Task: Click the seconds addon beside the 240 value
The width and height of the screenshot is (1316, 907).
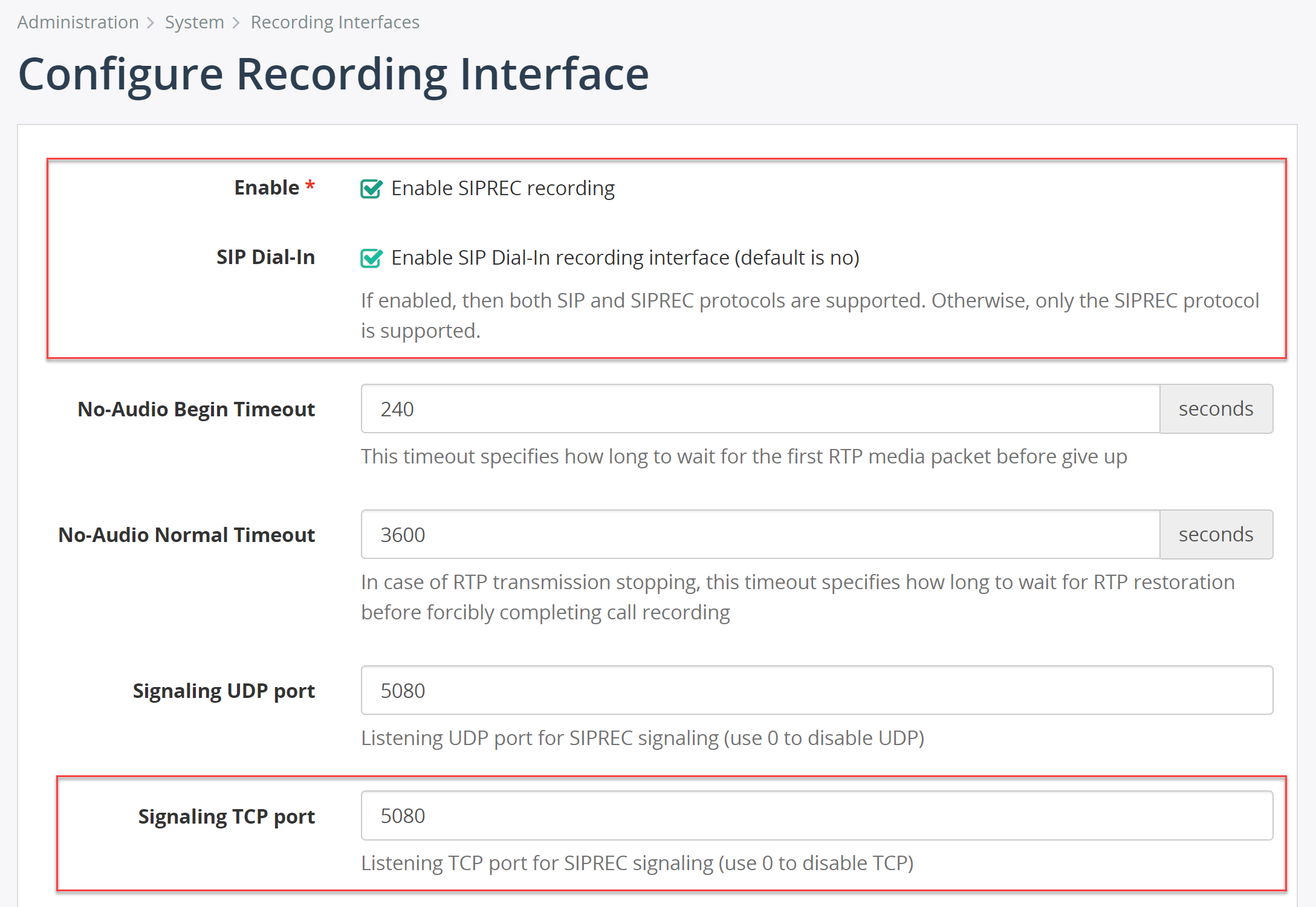Action: pos(1216,409)
